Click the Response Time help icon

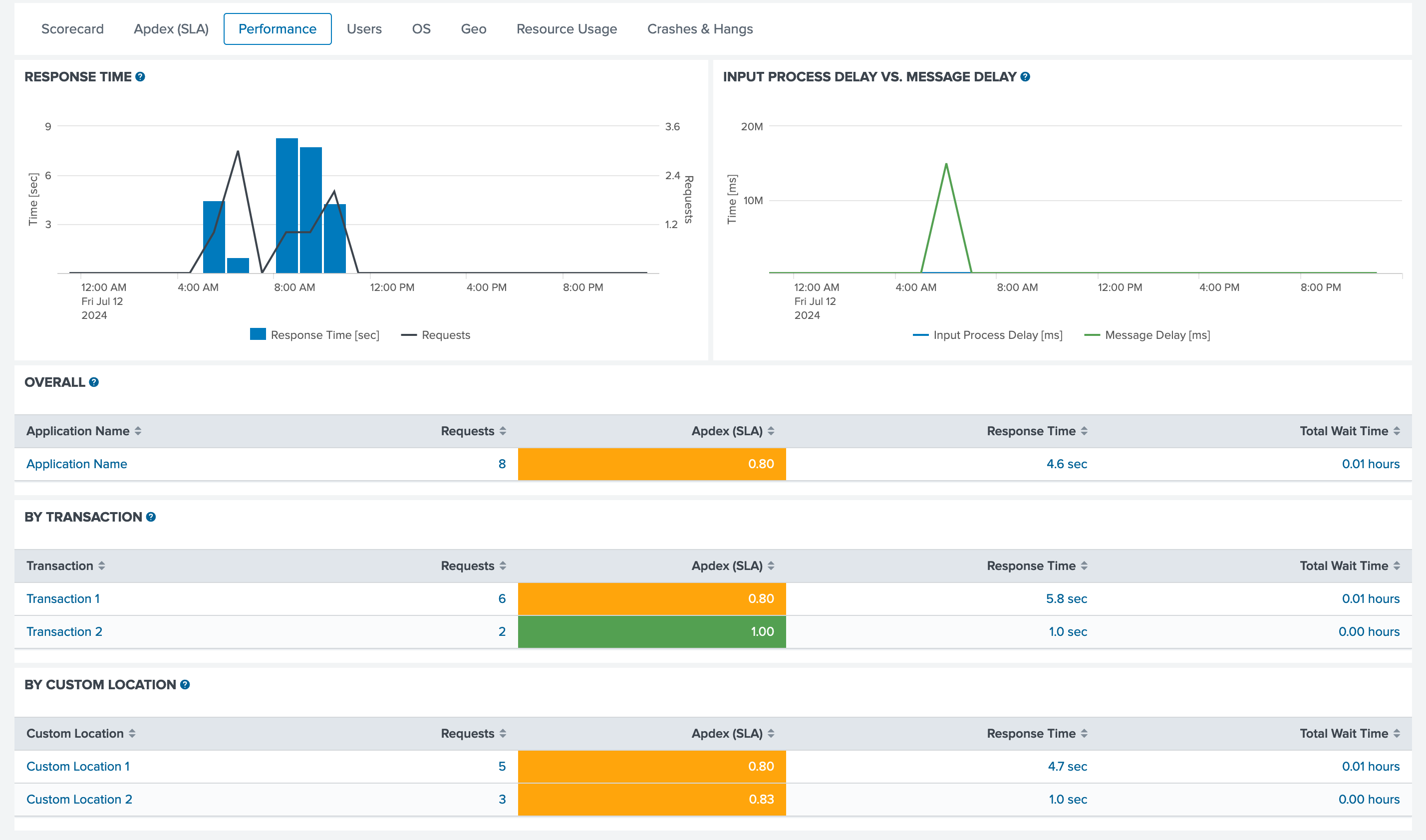[x=140, y=77]
